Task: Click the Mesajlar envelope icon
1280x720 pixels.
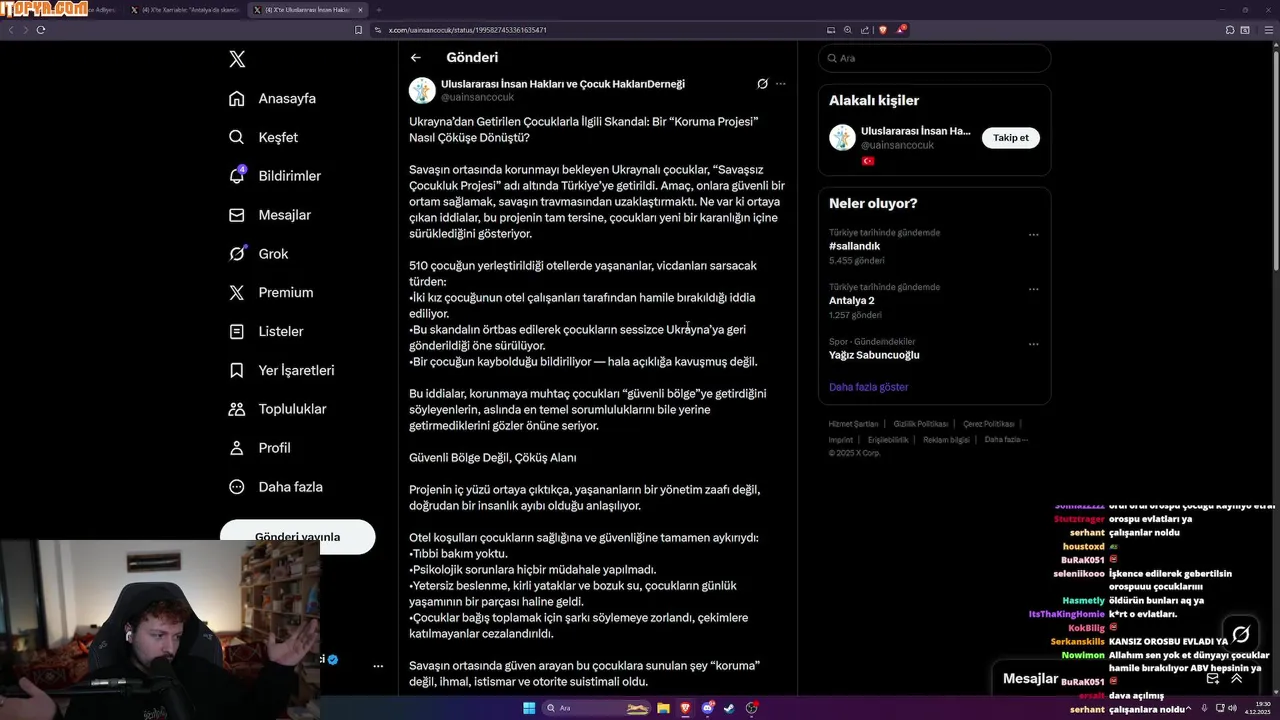Action: [x=237, y=215]
